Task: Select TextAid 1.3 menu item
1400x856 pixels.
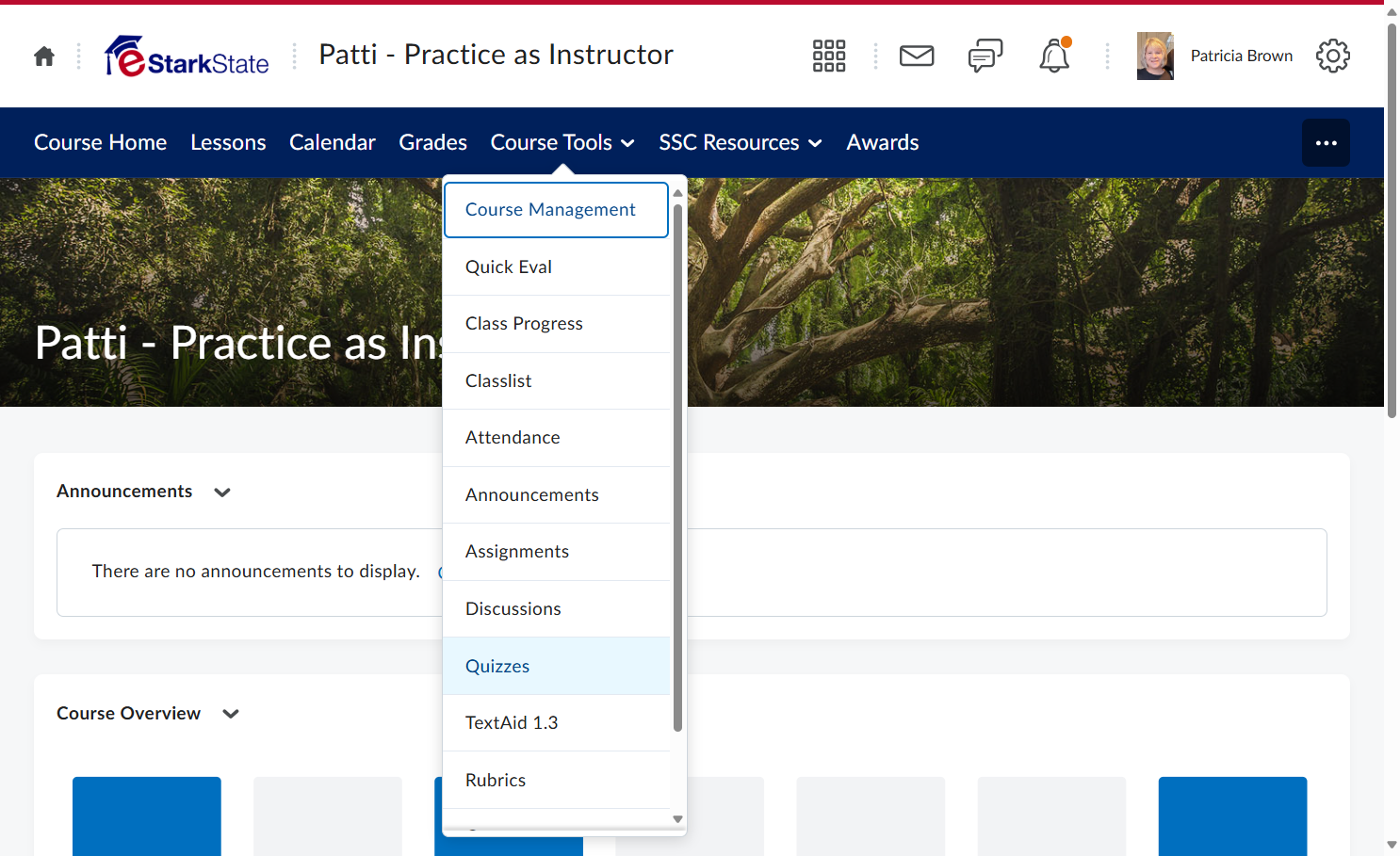Action: [x=556, y=723]
